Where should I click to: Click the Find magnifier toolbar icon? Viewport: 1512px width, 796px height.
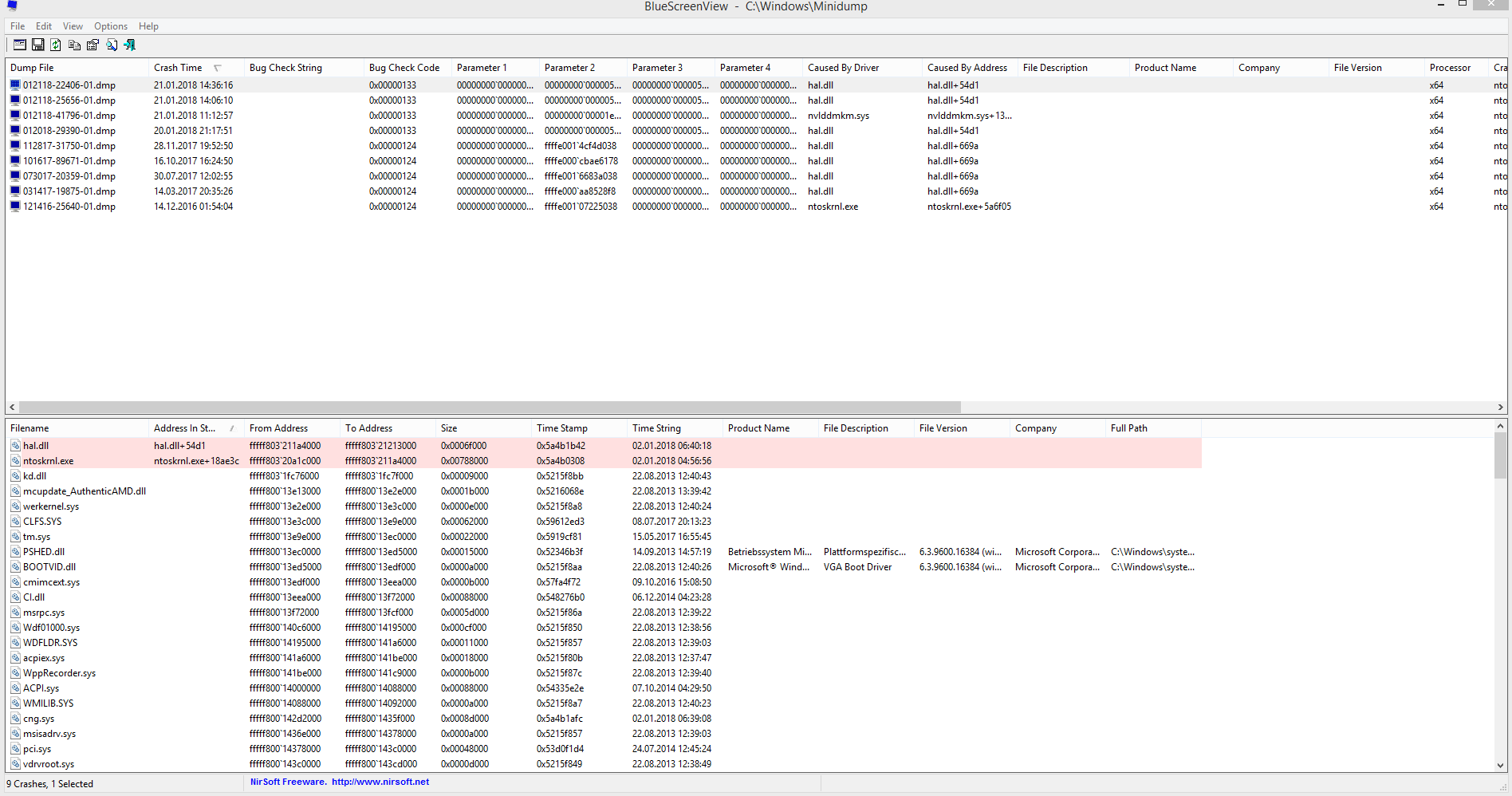(x=112, y=45)
